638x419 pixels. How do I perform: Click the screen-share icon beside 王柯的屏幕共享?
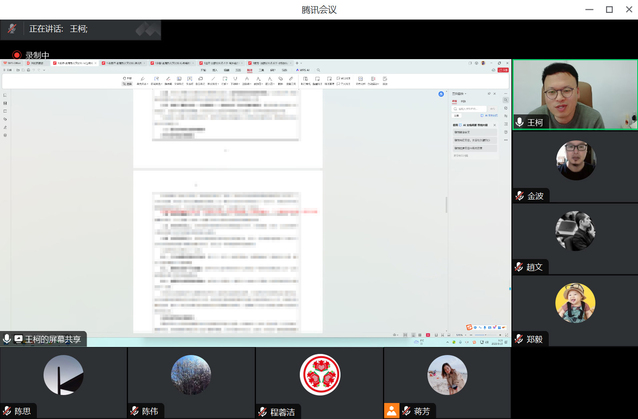[x=19, y=340]
